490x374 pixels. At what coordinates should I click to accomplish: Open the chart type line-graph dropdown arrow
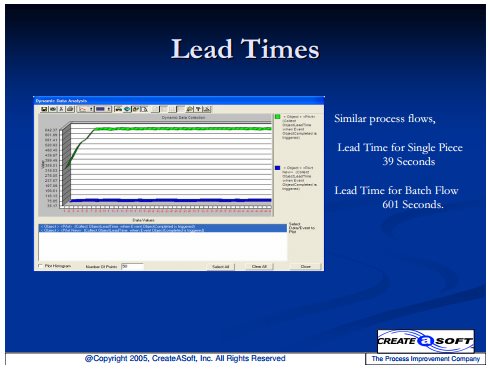[91, 109]
